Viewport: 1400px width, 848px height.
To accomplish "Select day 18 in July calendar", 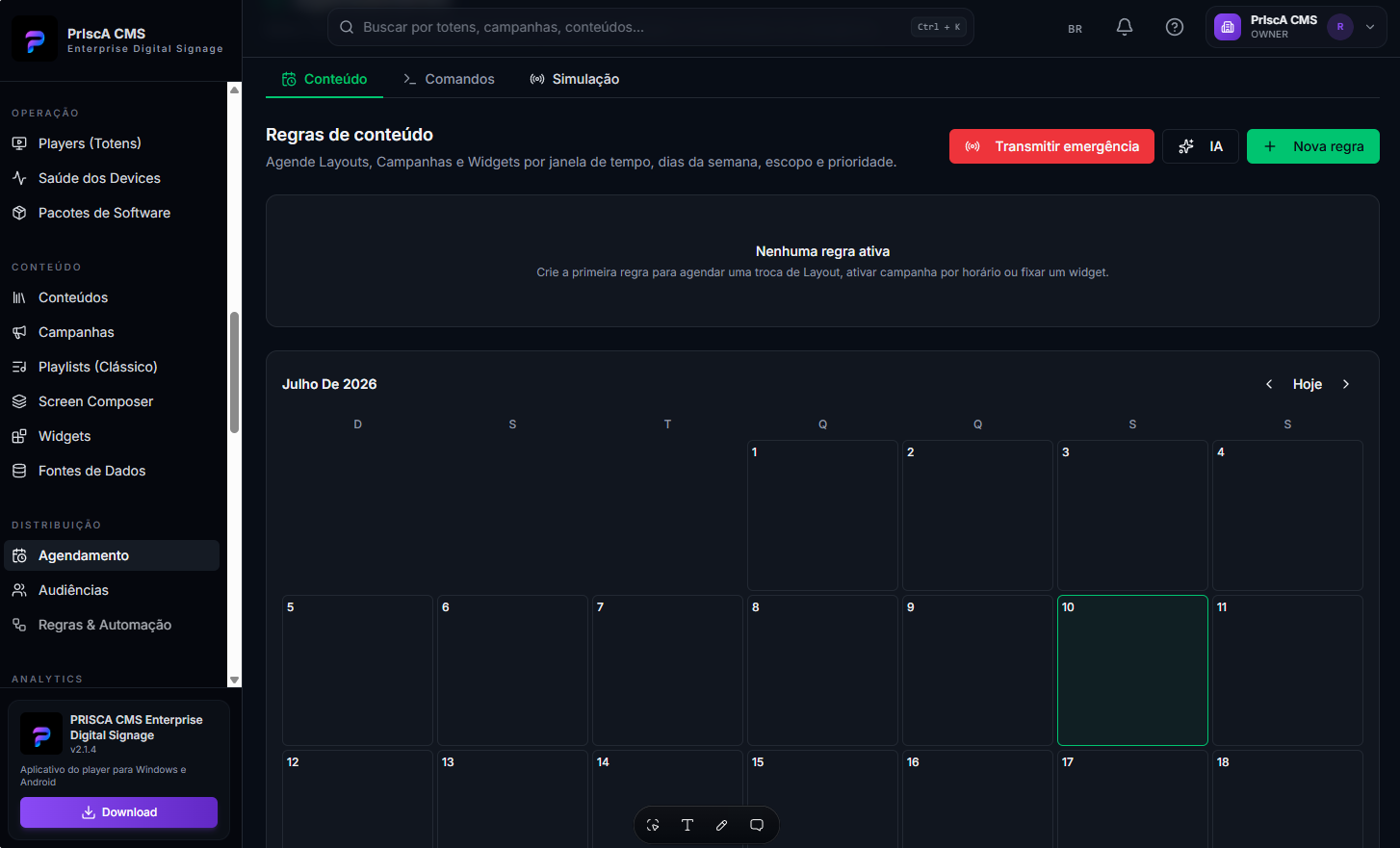I will (x=1287, y=799).
